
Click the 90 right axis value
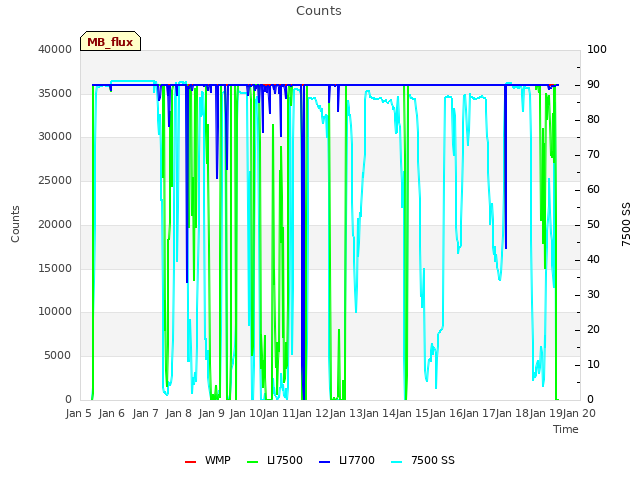pos(593,84)
